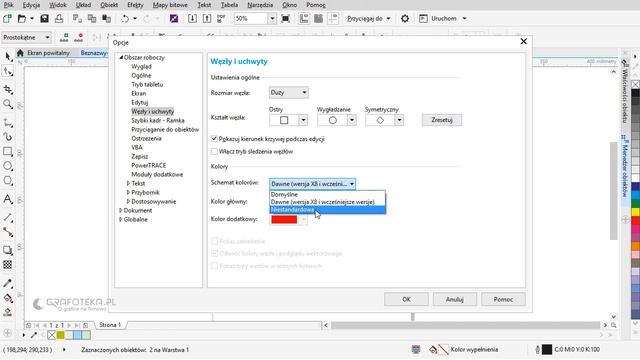The image size is (640, 360).
Task: Click the Home icon on welcome tab
Action: (x=20, y=53)
